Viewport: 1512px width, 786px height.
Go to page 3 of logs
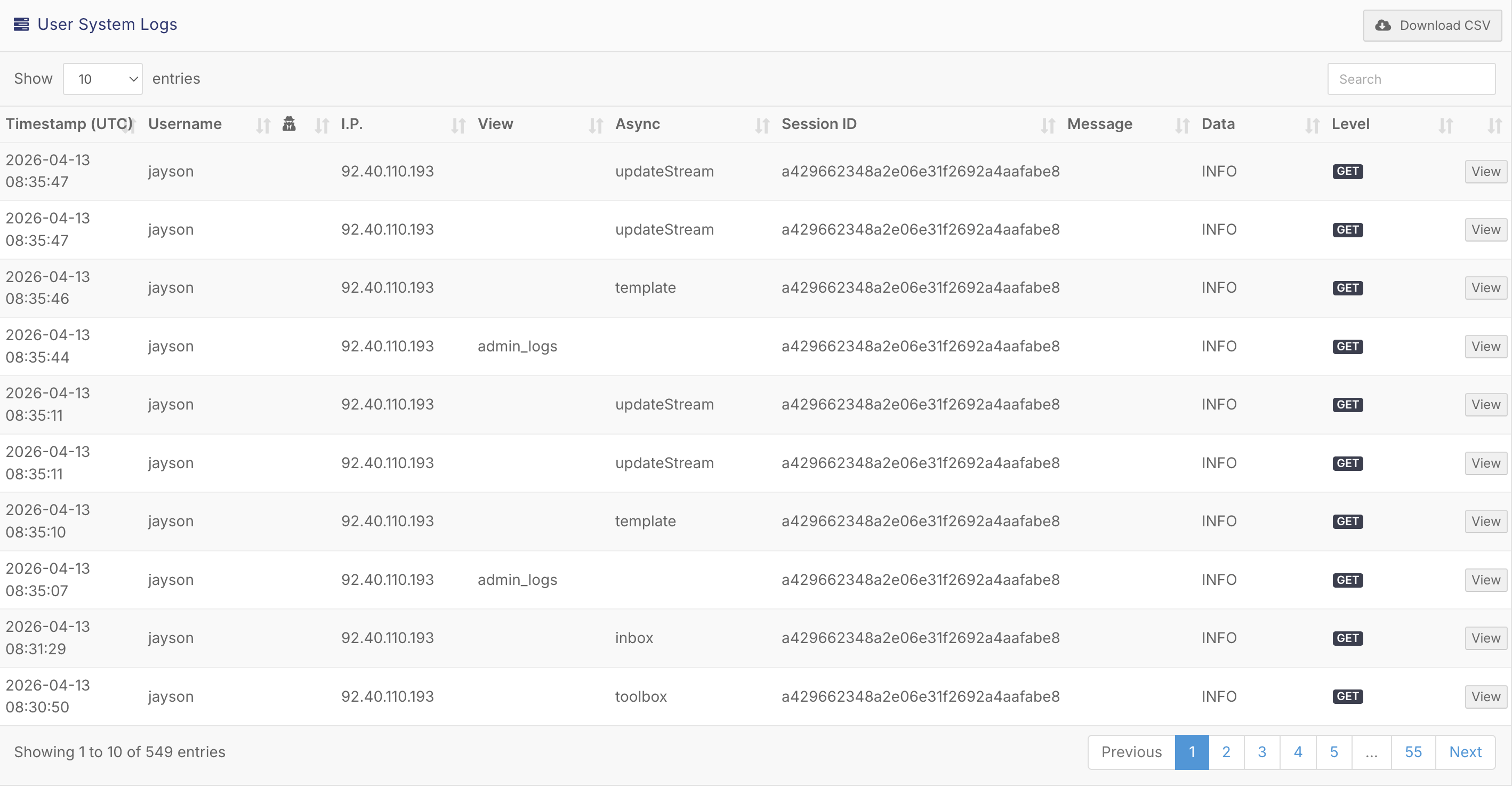[1262, 752]
